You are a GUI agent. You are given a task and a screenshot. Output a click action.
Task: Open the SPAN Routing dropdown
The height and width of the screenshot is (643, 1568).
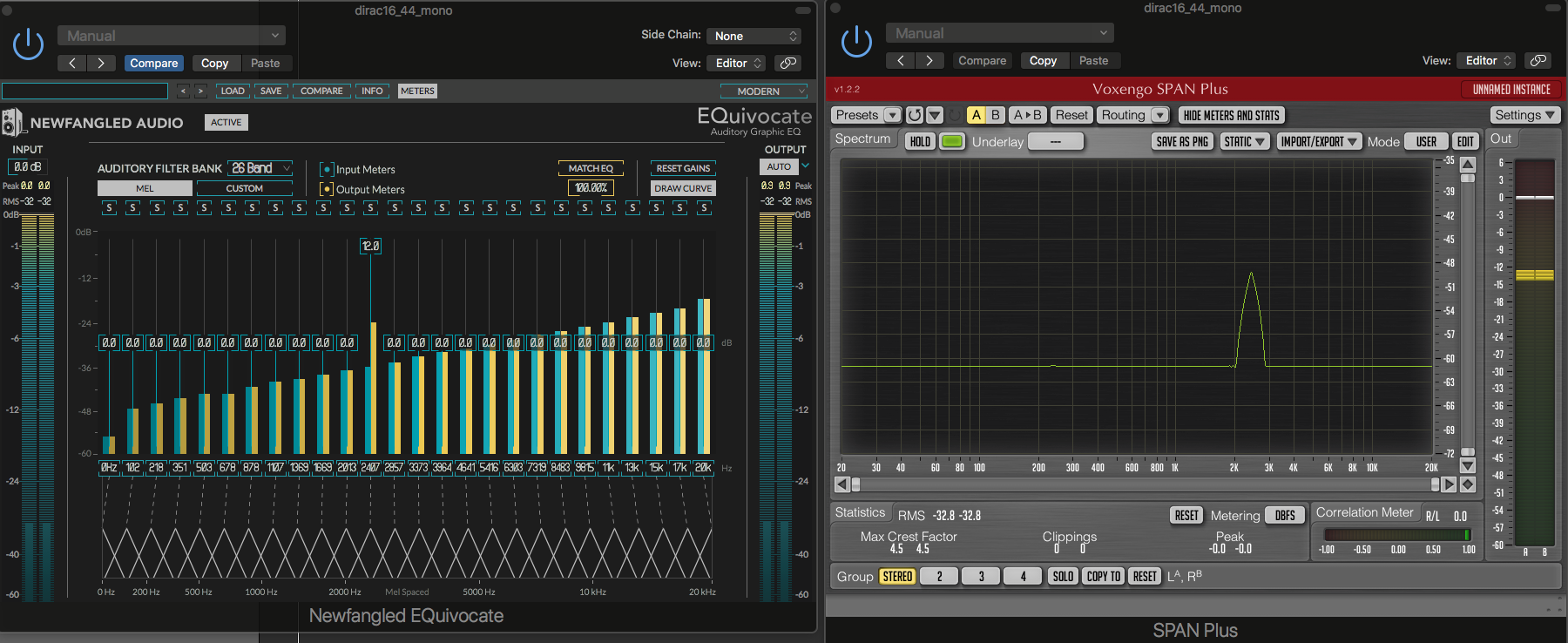coord(1133,115)
